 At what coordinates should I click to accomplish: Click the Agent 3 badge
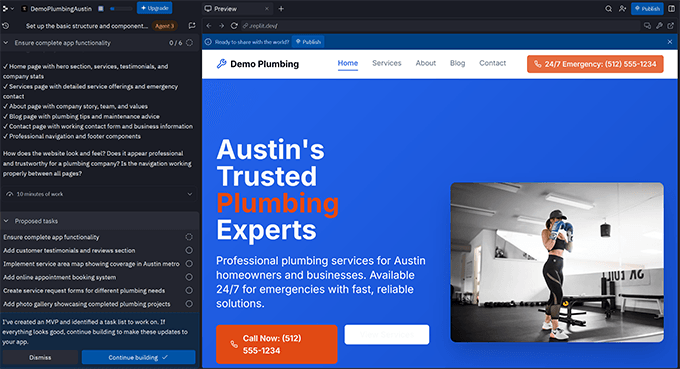(164, 26)
